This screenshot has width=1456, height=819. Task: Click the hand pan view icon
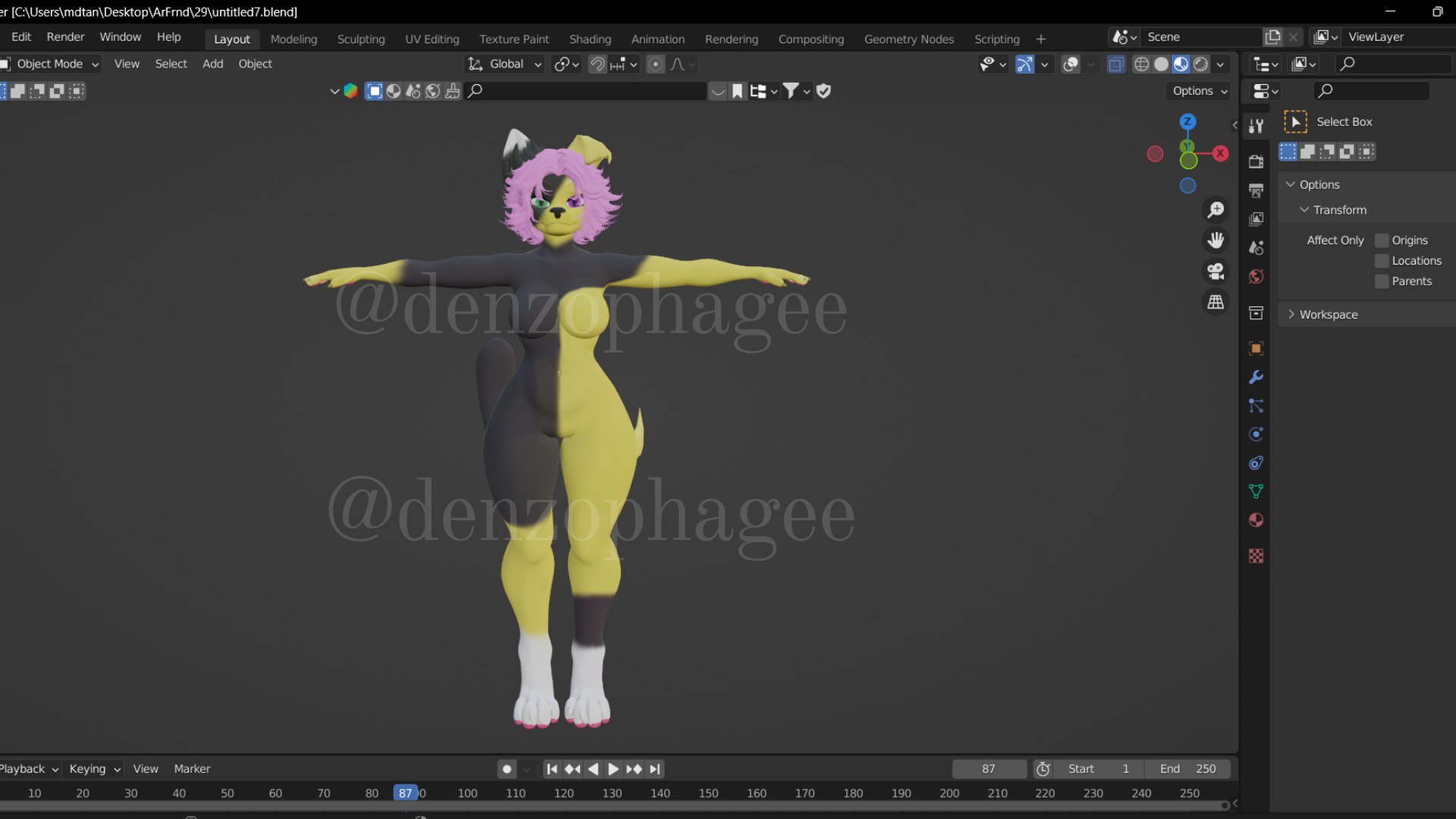click(1216, 240)
